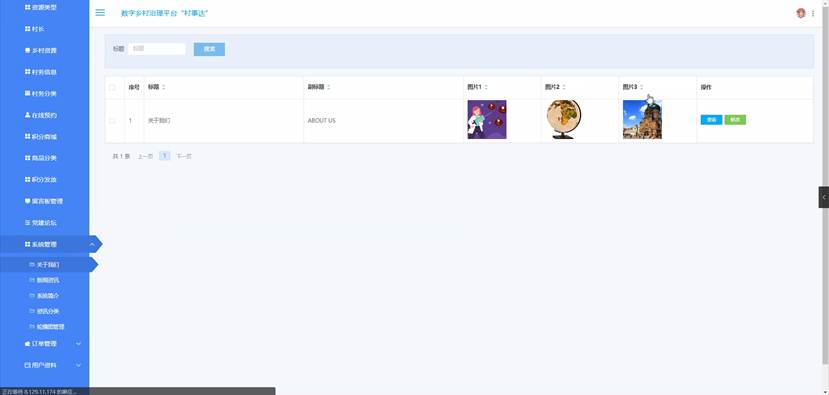829x395 pixels.
Task: Click the list icon beside 党建论坛
Action: [x=27, y=223]
